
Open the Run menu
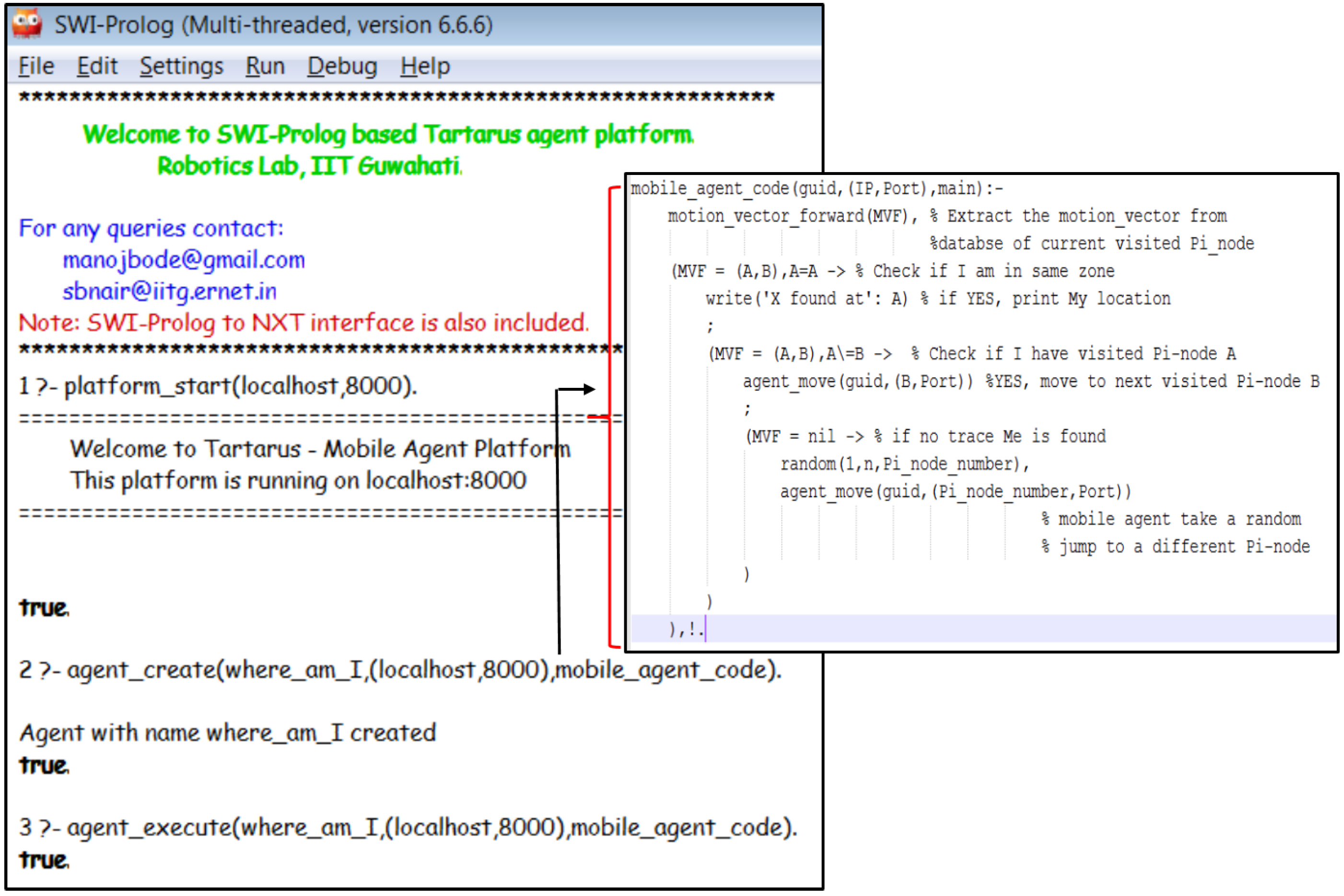(265, 66)
